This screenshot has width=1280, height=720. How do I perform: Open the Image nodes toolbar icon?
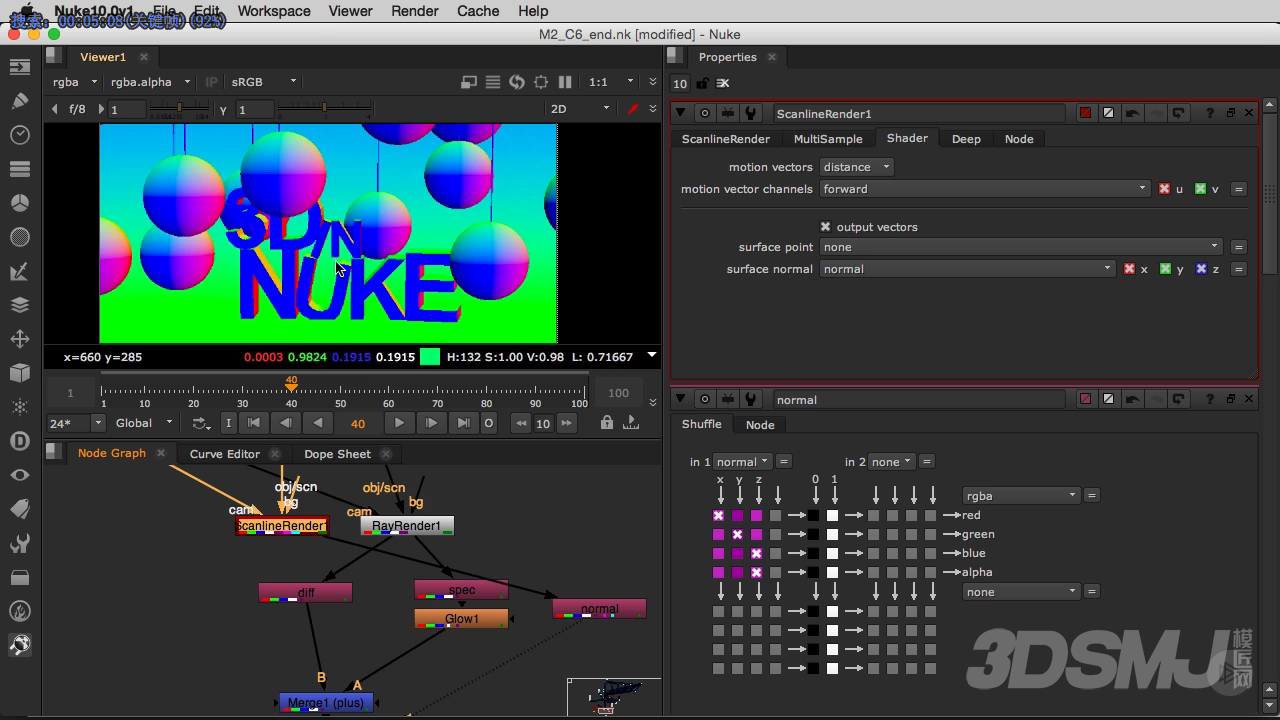(x=19, y=67)
